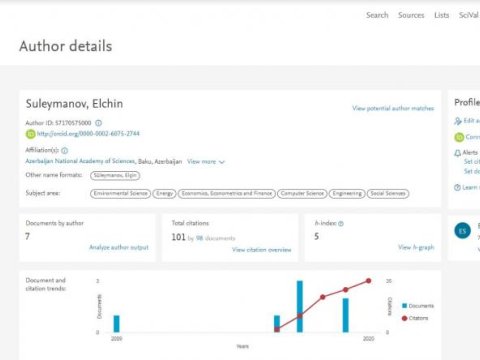Select the Engineering subject tag
The width and height of the screenshot is (480, 360).
click(x=347, y=194)
